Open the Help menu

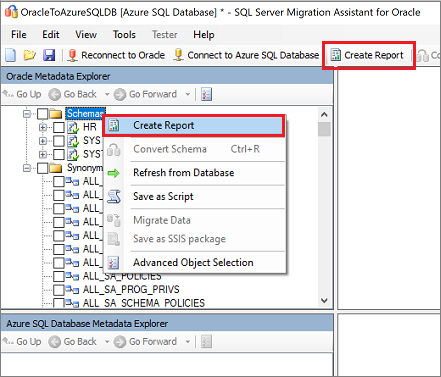[x=204, y=34]
